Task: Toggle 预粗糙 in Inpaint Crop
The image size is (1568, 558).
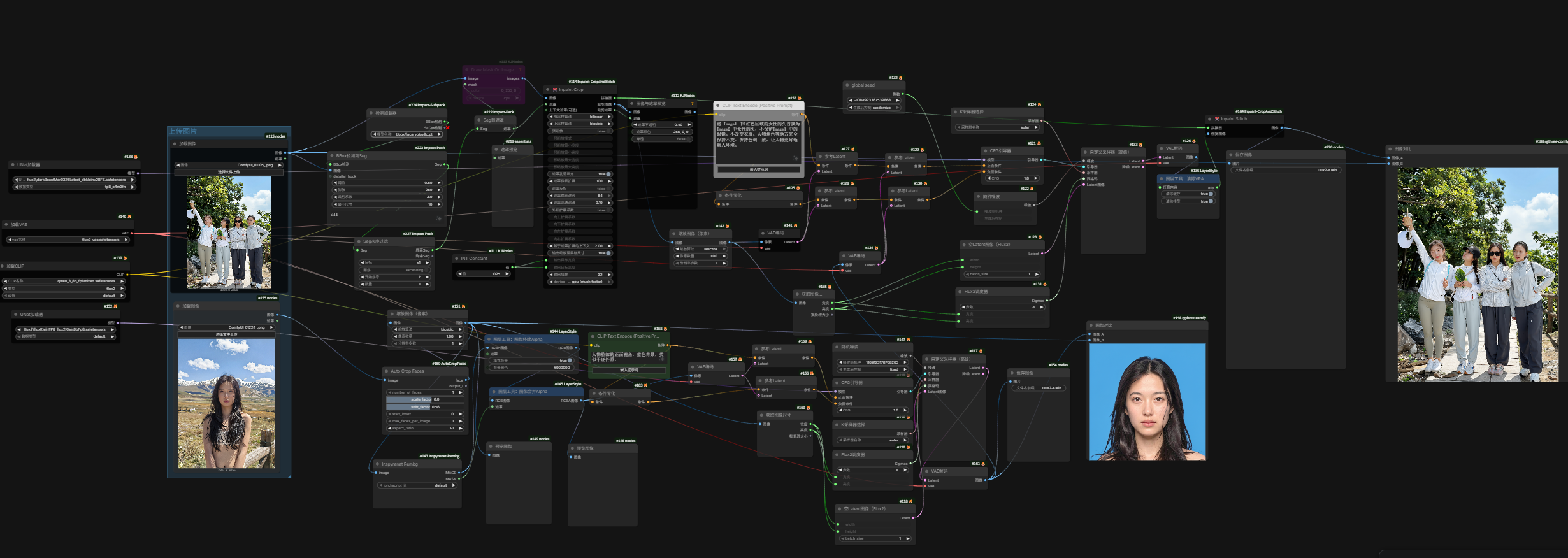Action: pos(580,131)
